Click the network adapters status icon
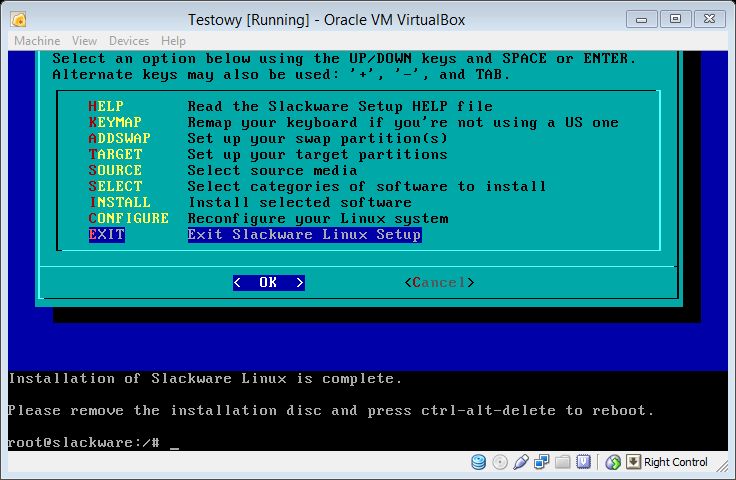The image size is (736, 480). click(x=542, y=462)
